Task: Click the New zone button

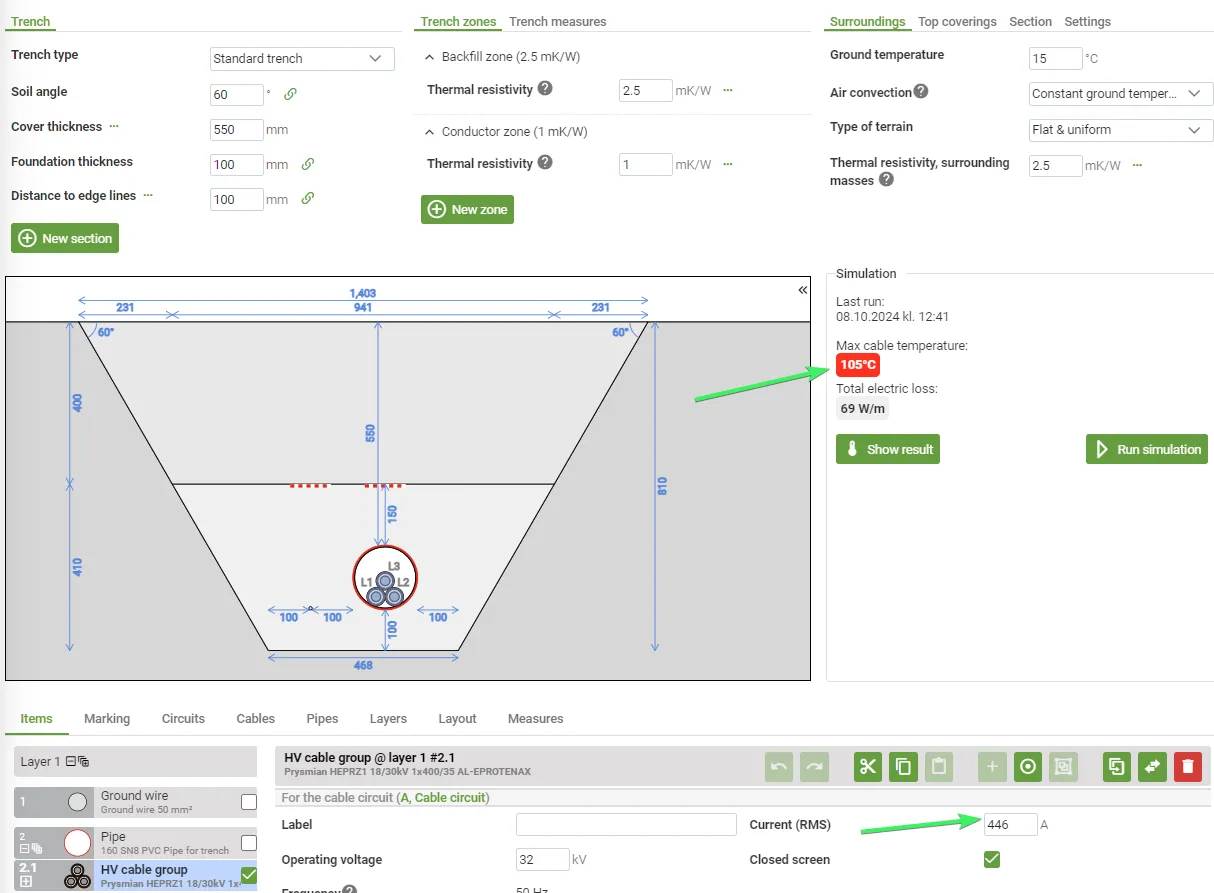Action: (467, 209)
